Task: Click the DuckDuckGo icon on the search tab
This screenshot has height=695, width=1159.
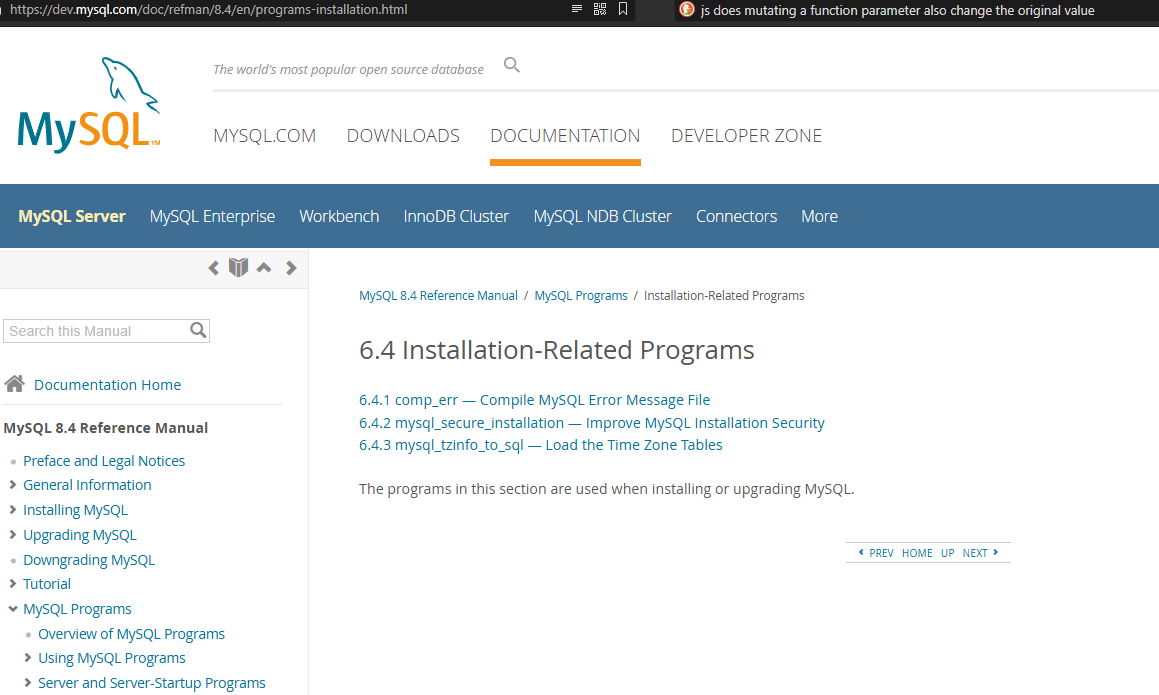Action: click(x=687, y=10)
